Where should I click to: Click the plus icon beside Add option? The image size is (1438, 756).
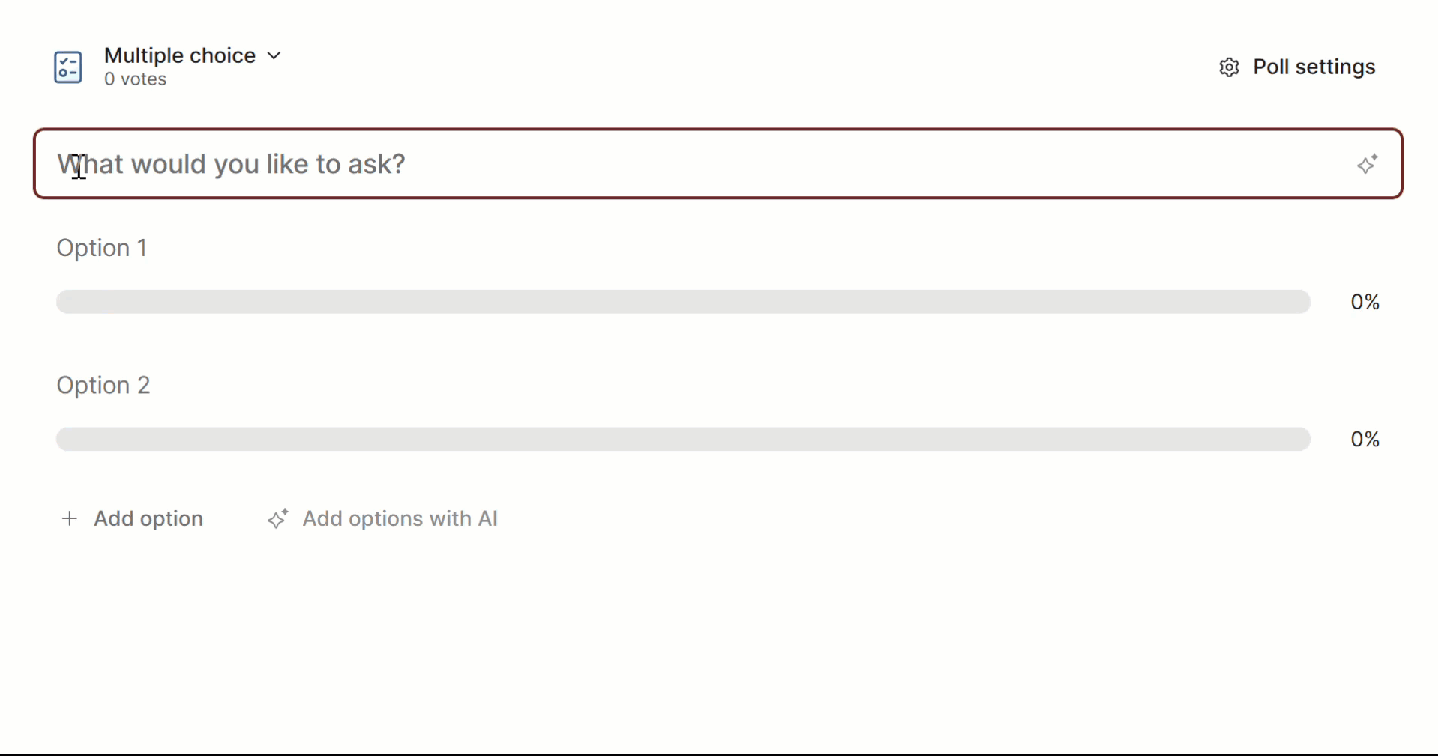click(x=69, y=518)
